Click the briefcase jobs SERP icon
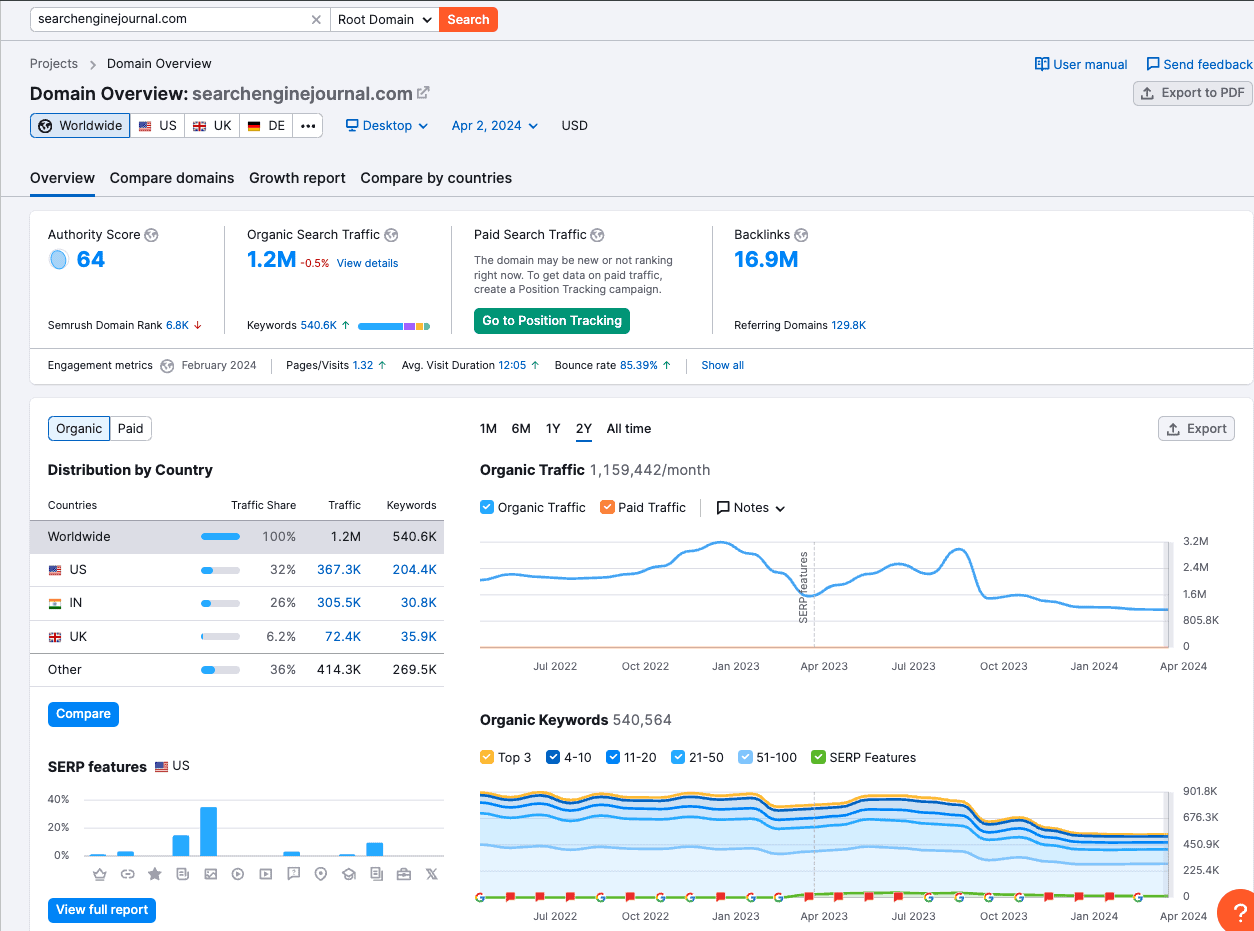The height and width of the screenshot is (931, 1254). pyautogui.click(x=403, y=874)
